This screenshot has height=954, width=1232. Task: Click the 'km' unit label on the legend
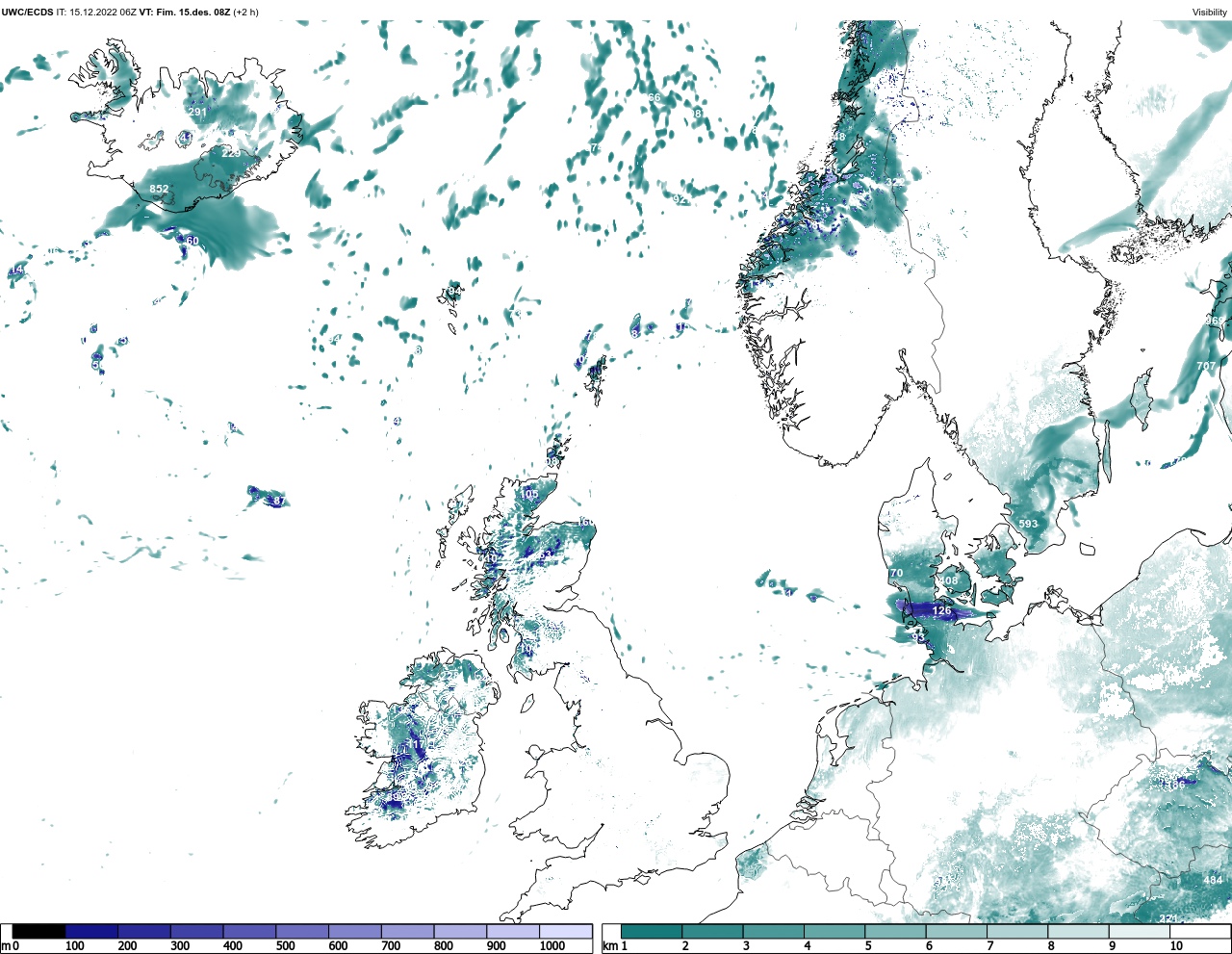click(x=608, y=946)
